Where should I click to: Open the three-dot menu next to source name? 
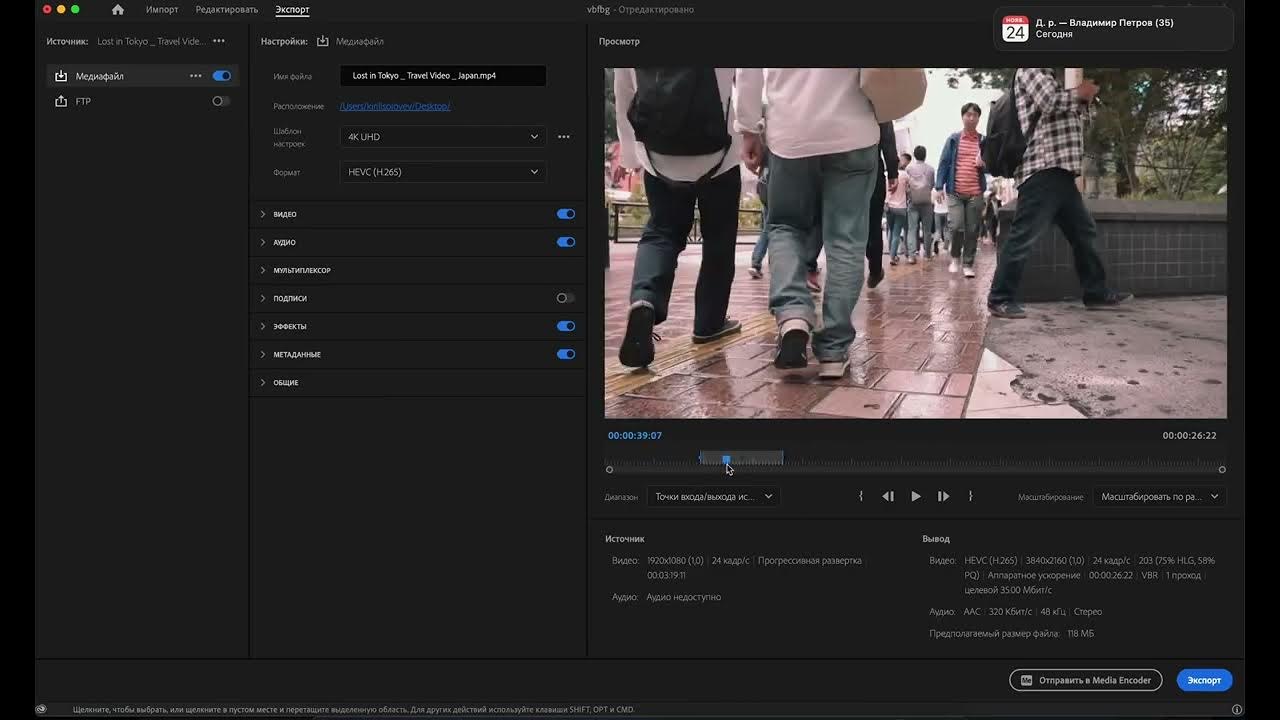pyautogui.click(x=219, y=42)
